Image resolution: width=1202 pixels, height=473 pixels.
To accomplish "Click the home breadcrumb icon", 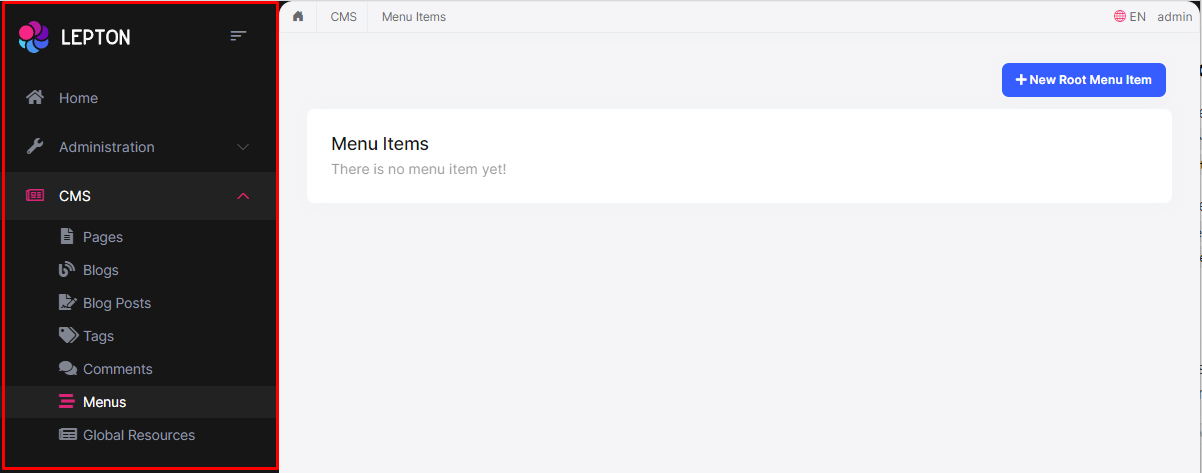I will tap(298, 17).
